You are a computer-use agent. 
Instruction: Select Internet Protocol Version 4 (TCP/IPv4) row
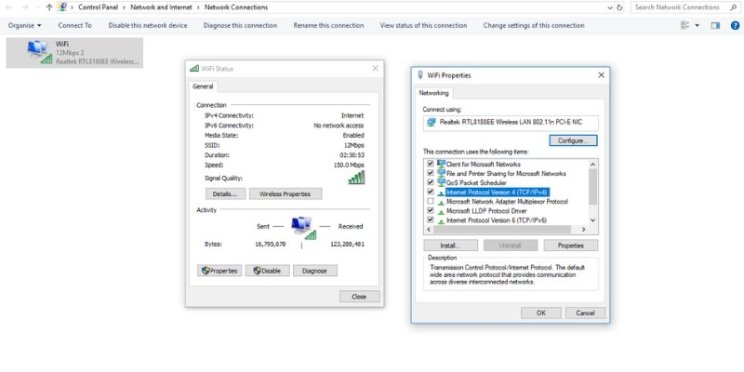(x=497, y=192)
